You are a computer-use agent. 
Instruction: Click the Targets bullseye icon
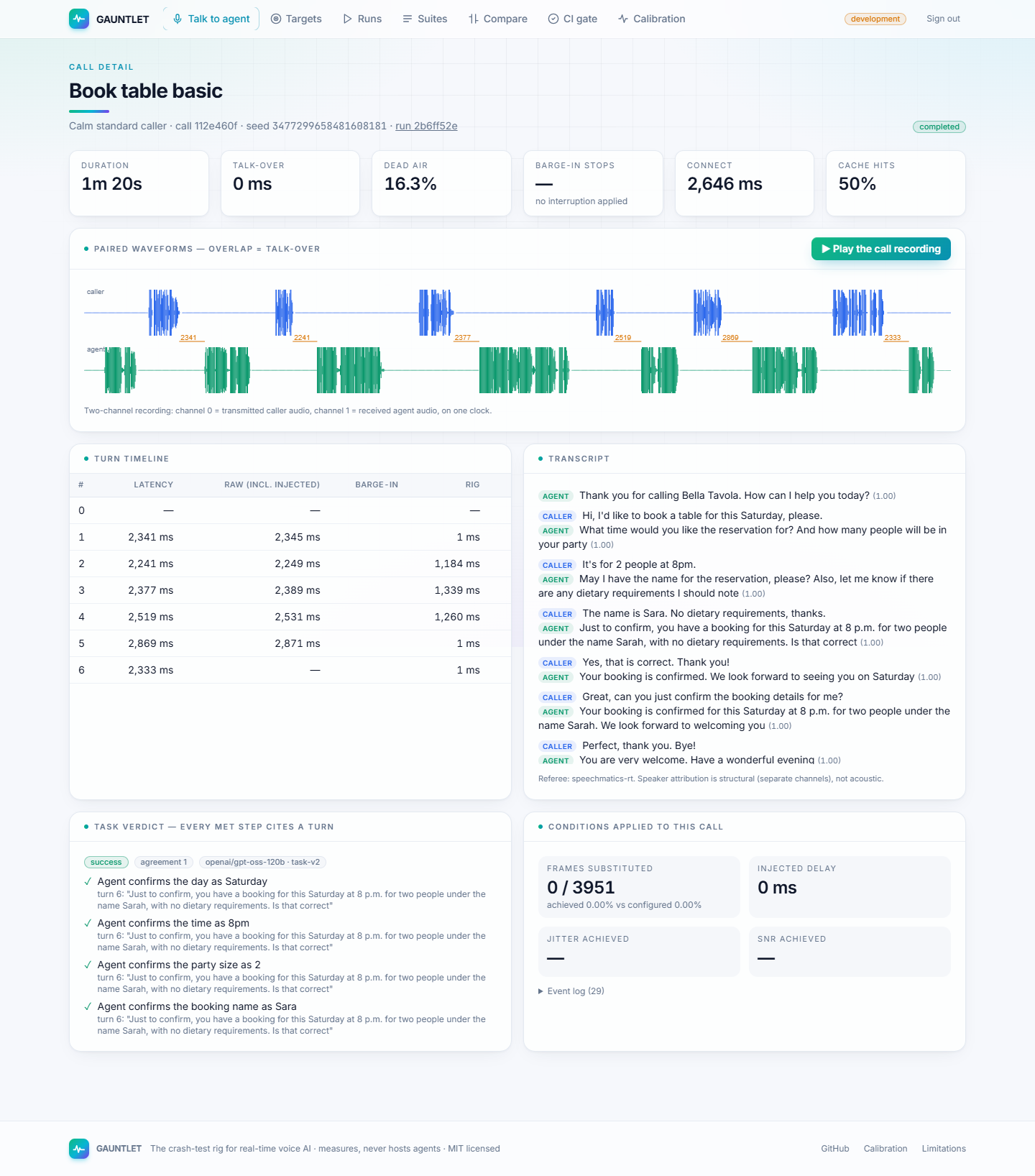[276, 19]
